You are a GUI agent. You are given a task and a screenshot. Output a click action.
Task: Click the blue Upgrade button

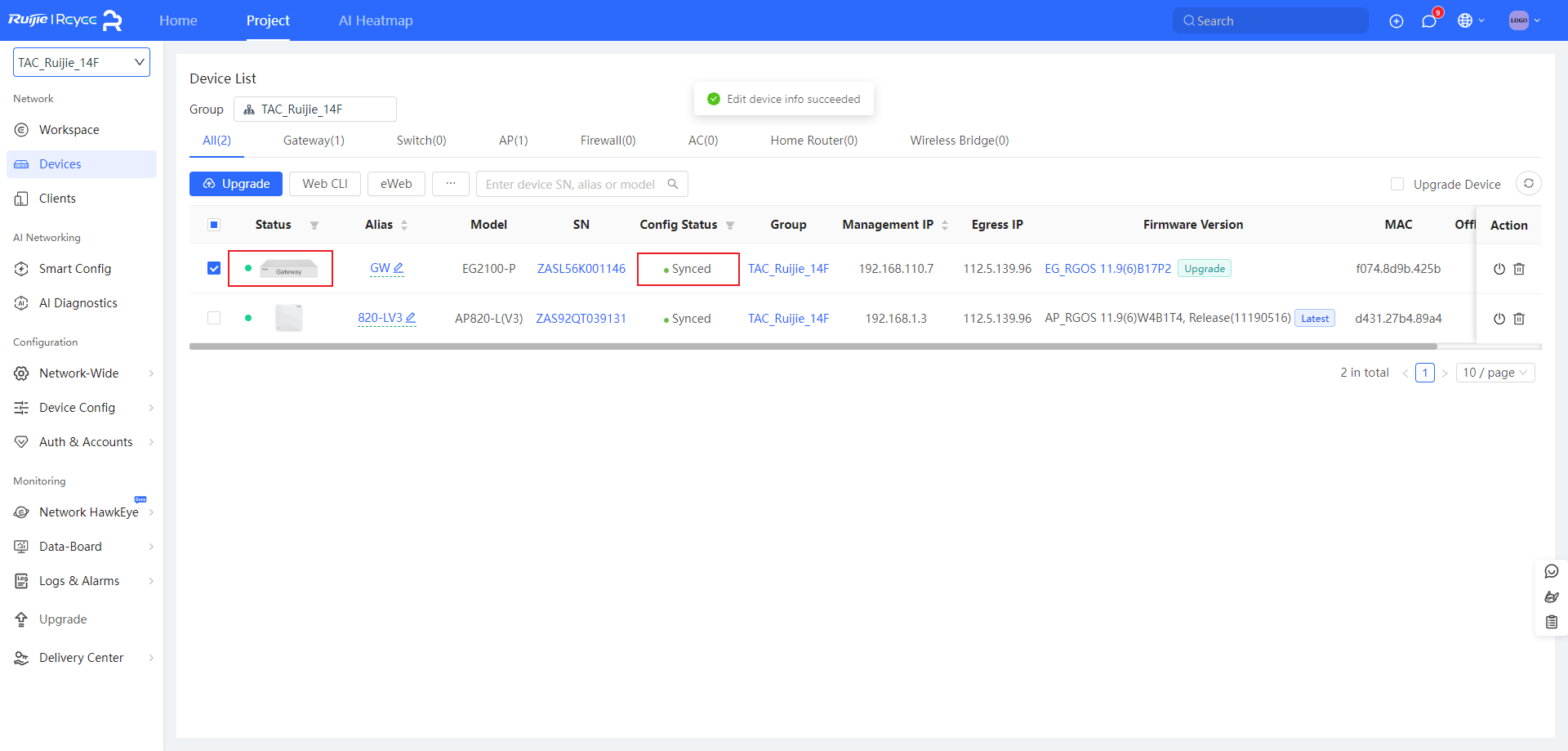(236, 184)
